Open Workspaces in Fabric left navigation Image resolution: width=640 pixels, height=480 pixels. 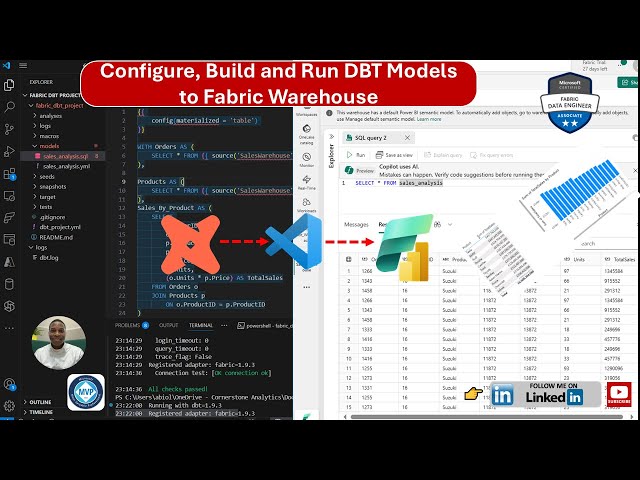[307, 111]
